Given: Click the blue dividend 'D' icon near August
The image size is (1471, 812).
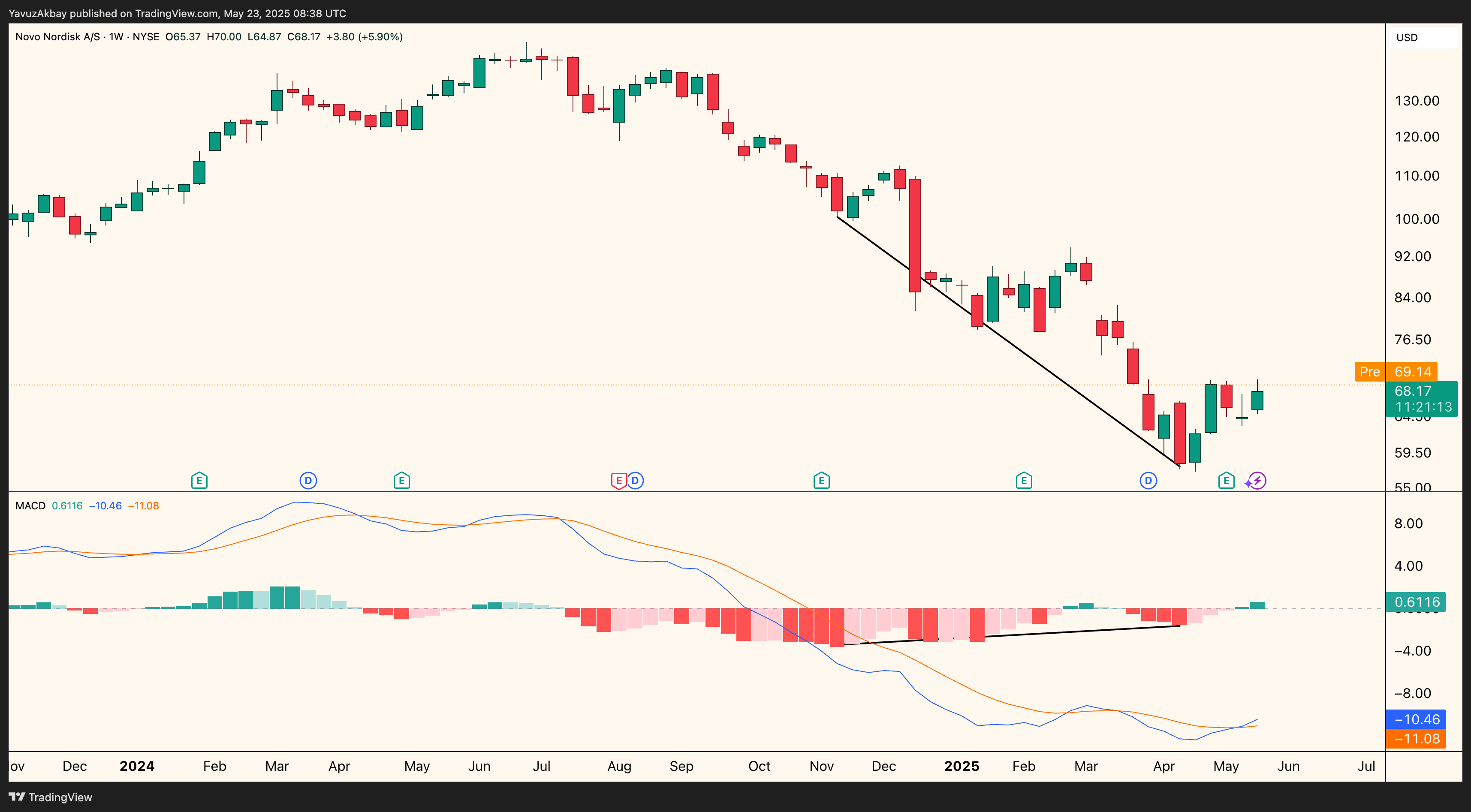Looking at the screenshot, I should [636, 480].
